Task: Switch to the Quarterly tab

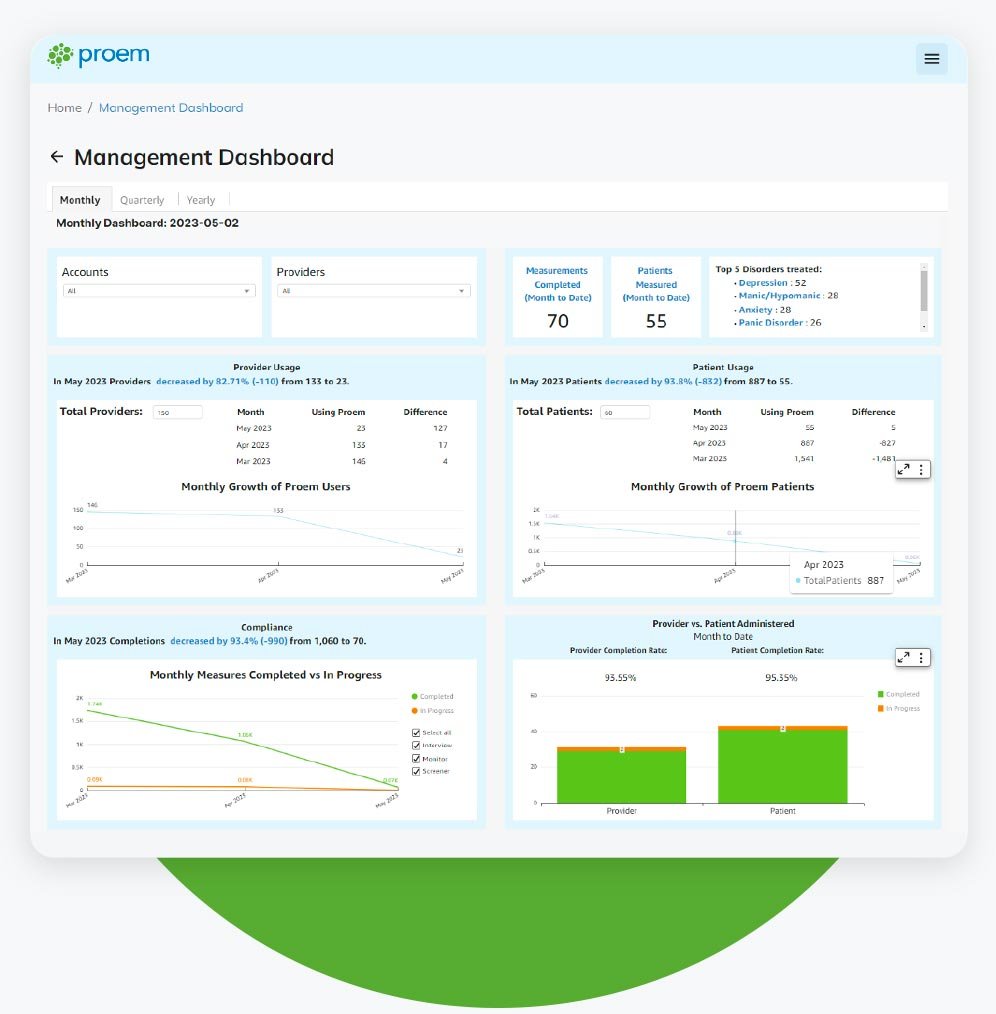Action: [142, 199]
